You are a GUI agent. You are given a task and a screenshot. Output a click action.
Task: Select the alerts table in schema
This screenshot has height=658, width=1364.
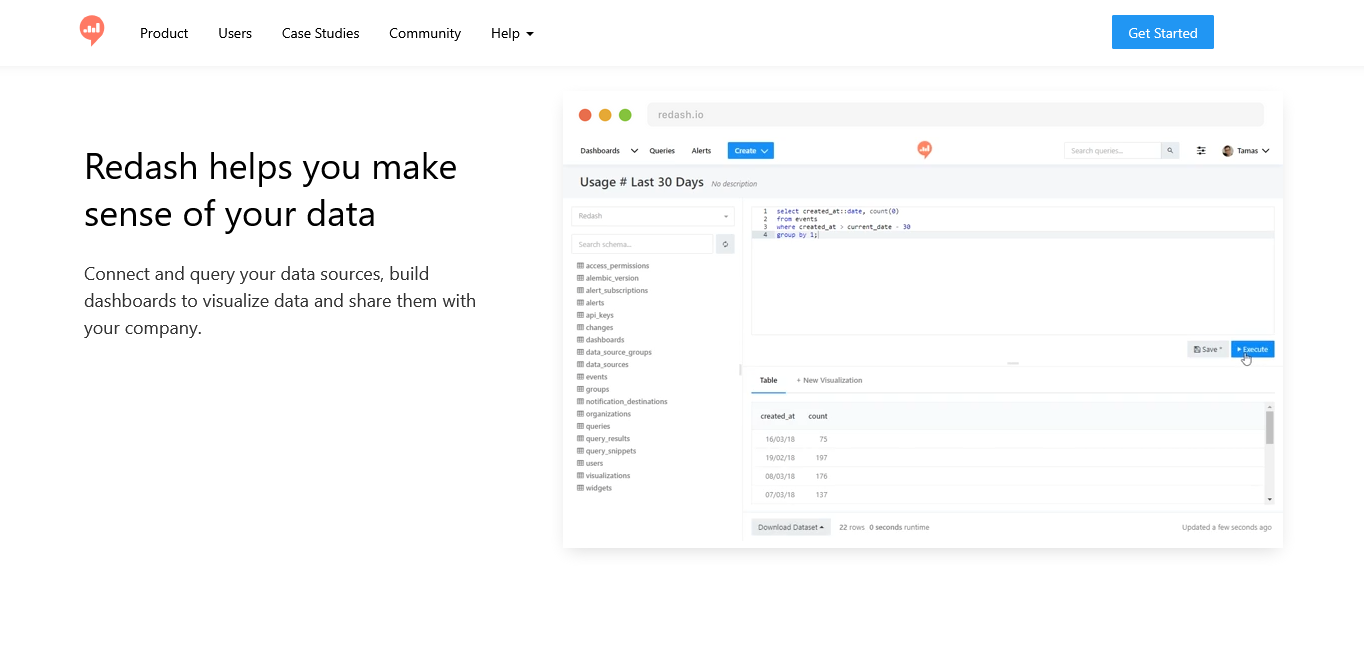point(595,303)
